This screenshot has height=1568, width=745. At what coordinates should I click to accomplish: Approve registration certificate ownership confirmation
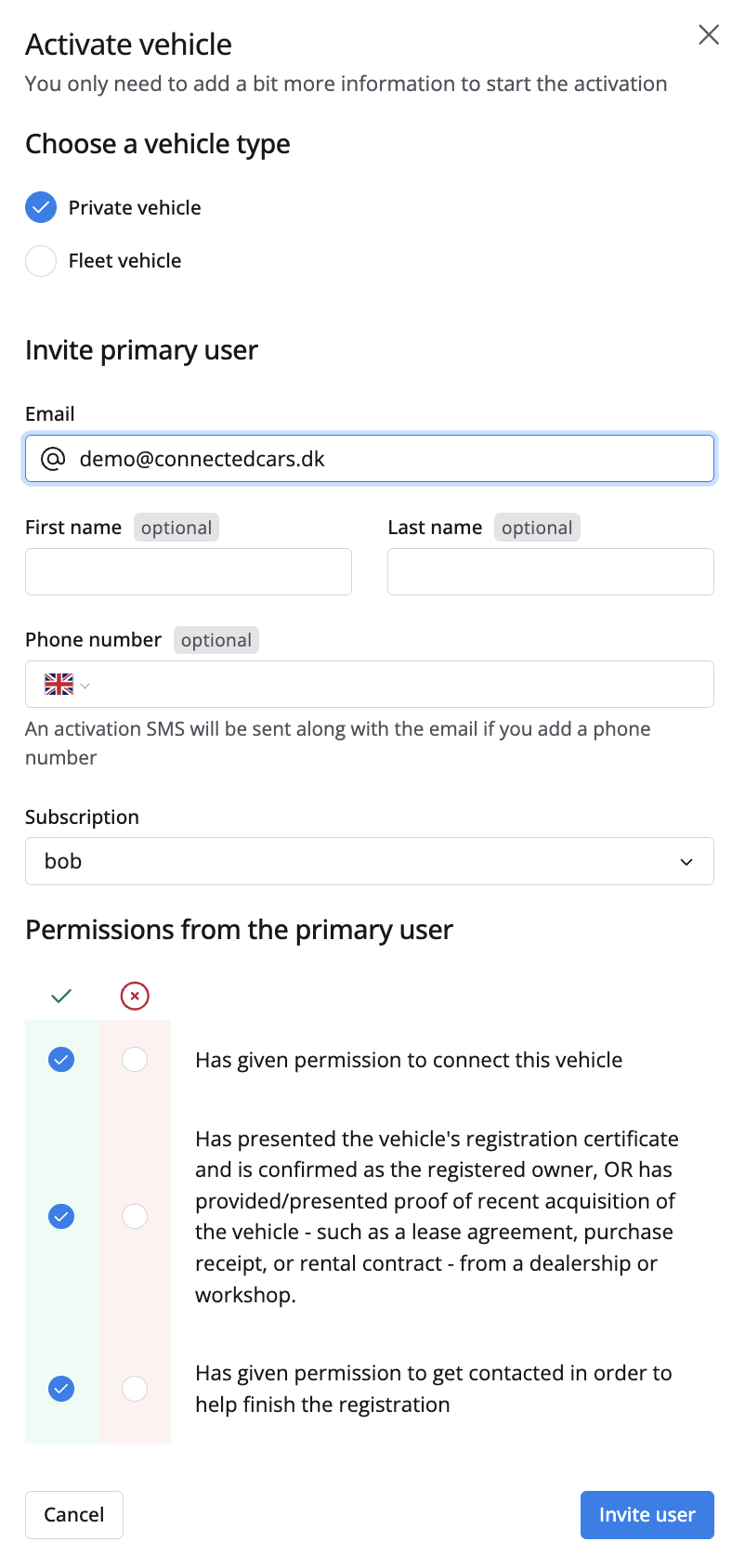(x=61, y=1216)
